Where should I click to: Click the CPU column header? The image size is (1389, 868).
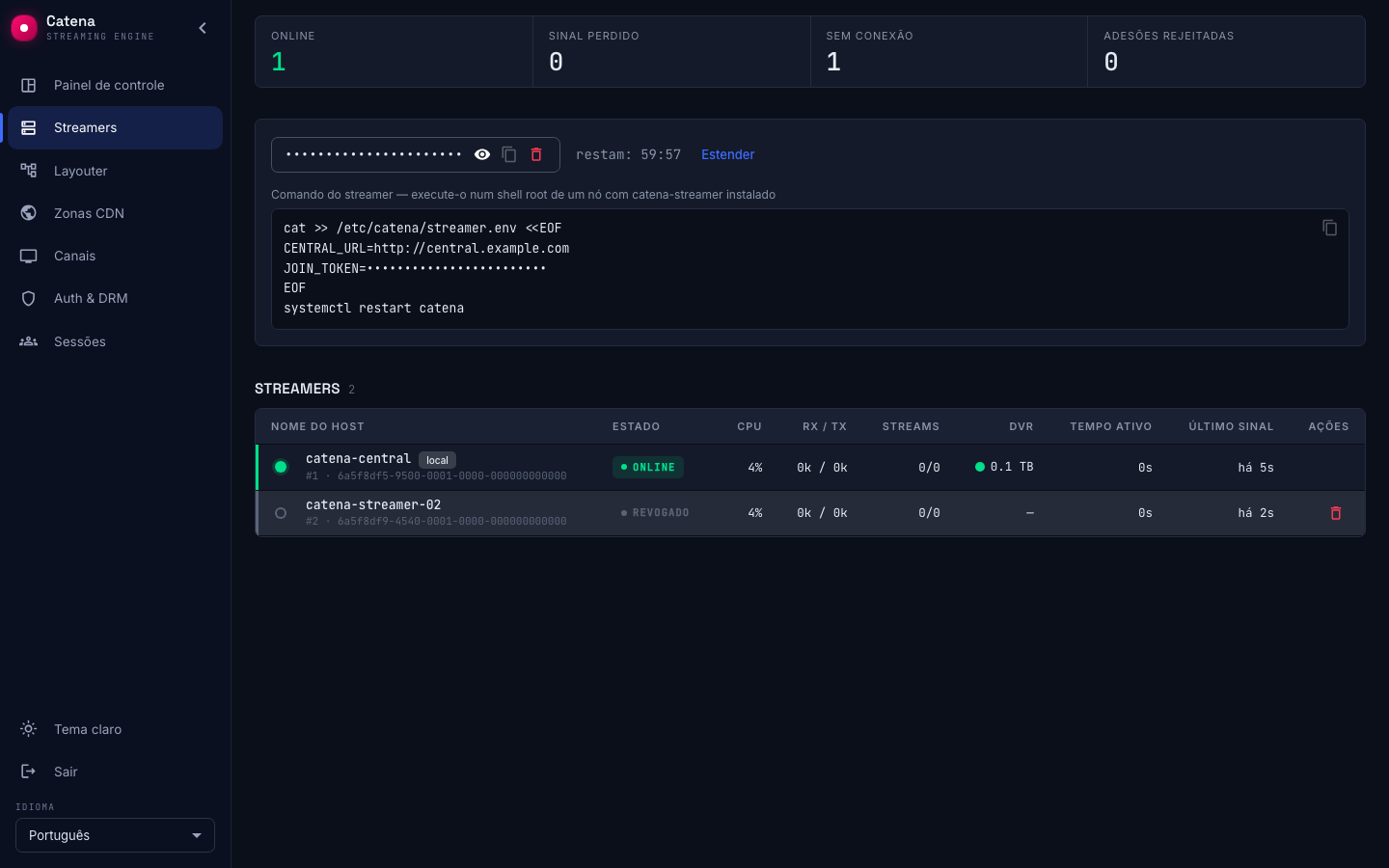click(x=749, y=426)
